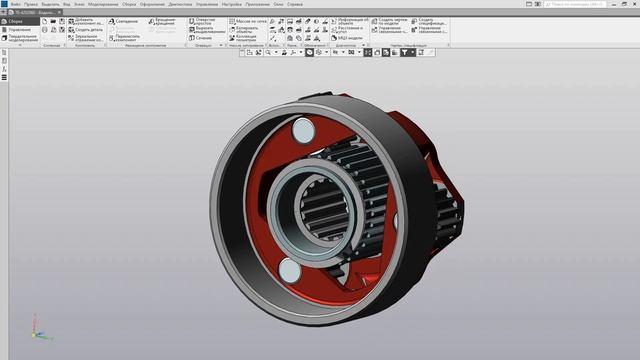The width and height of the screenshot is (640, 360).
Task: Click Вырезать выдавливанием tool
Action: point(207,30)
